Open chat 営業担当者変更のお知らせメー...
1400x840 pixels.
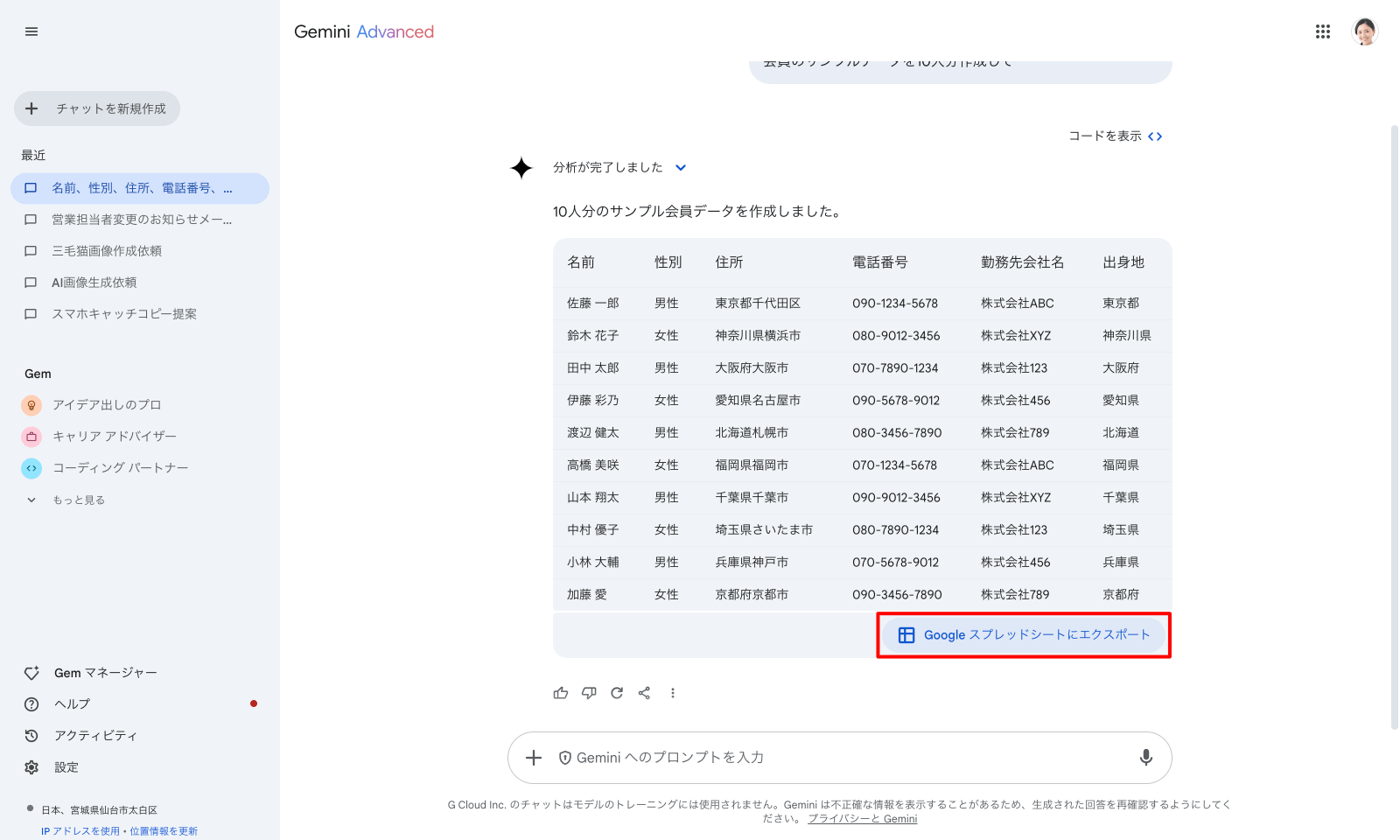point(140,220)
